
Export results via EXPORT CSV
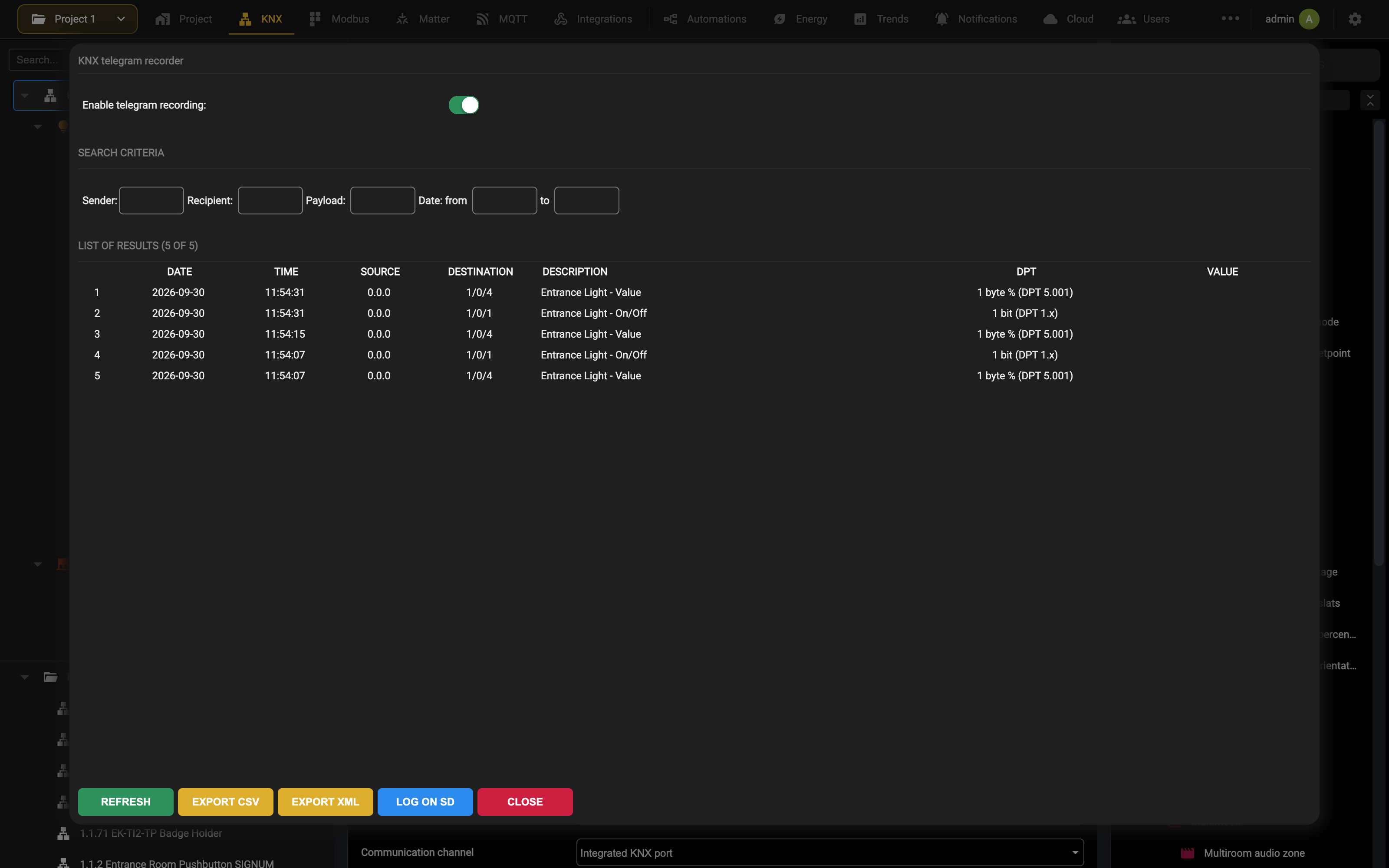click(x=226, y=802)
